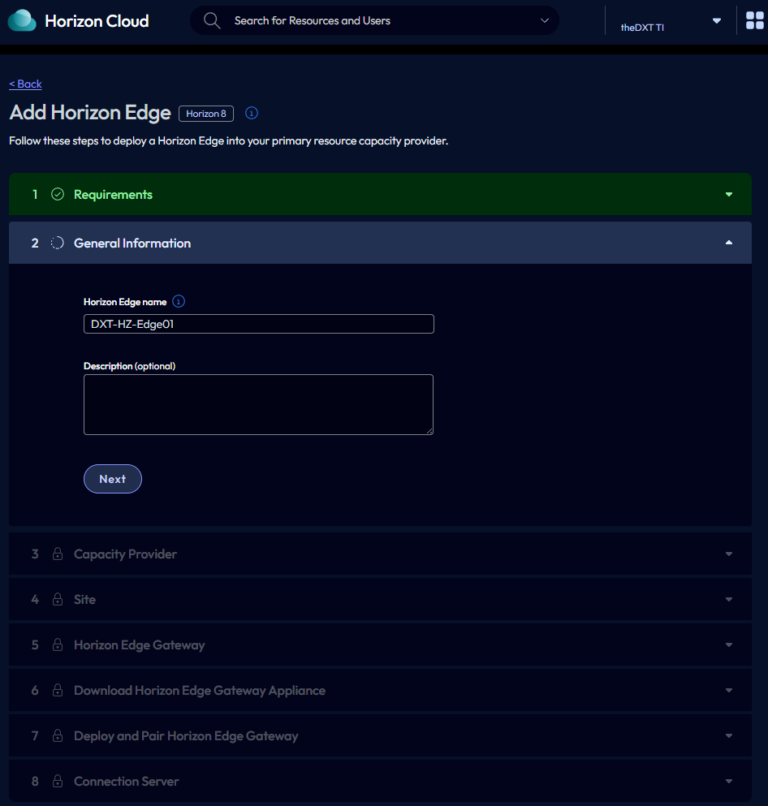Viewport: 768px width, 806px height.
Task: Open the apps grid icon
Action: click(x=755, y=21)
